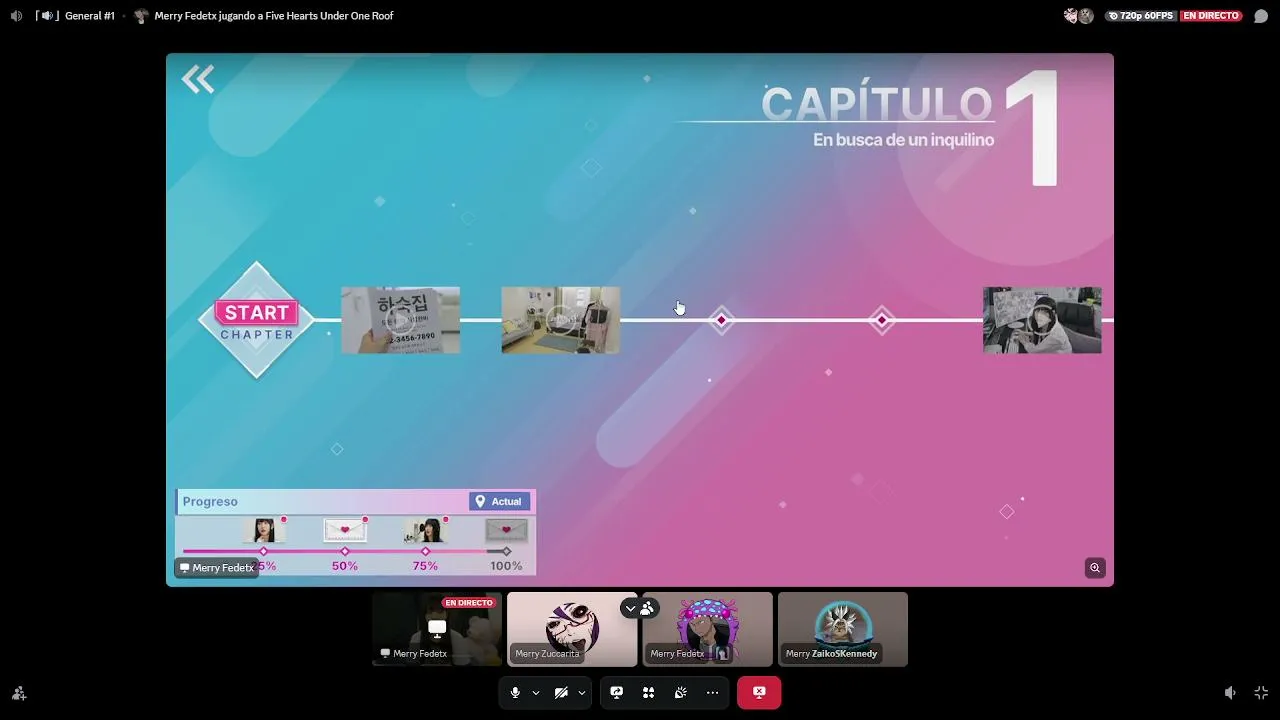The image size is (1280, 720).
Task: Click the stream title about Five Hearts Under One Roof
Action: pos(274,16)
